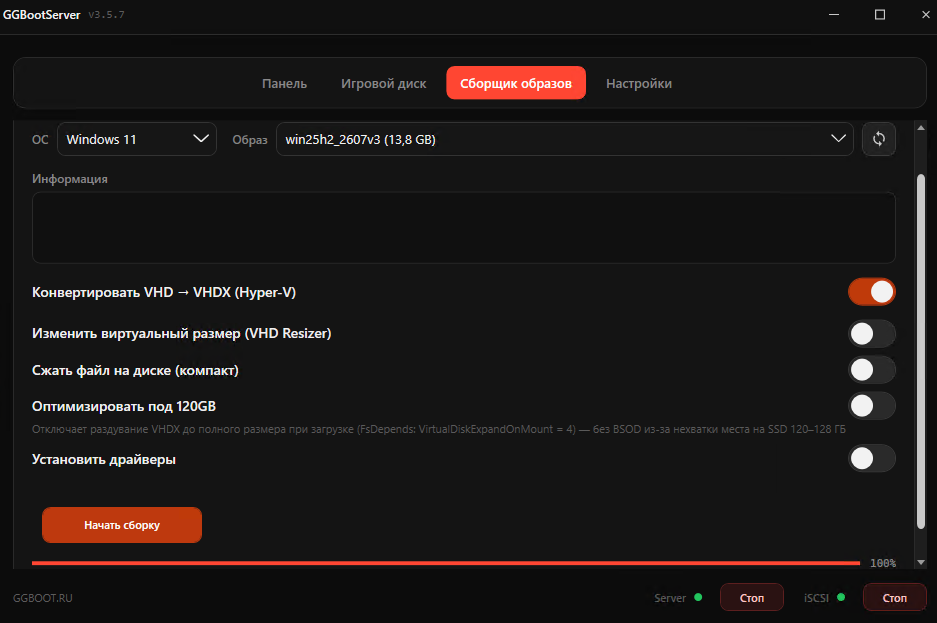The height and width of the screenshot is (623, 937).
Task: Click the vertical scrollbar thumb
Action: tap(921, 351)
